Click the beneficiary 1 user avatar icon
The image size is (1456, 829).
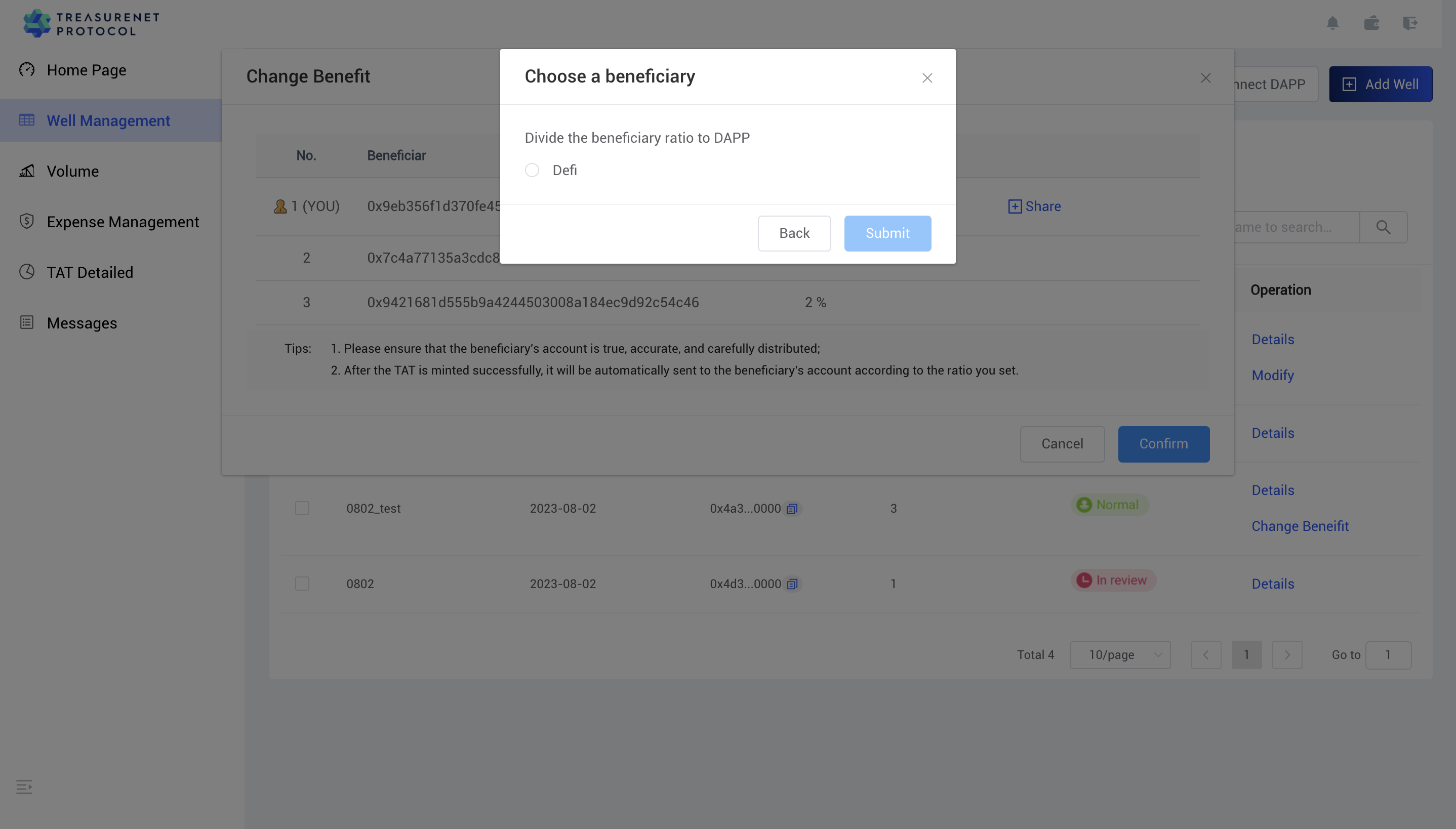click(279, 206)
